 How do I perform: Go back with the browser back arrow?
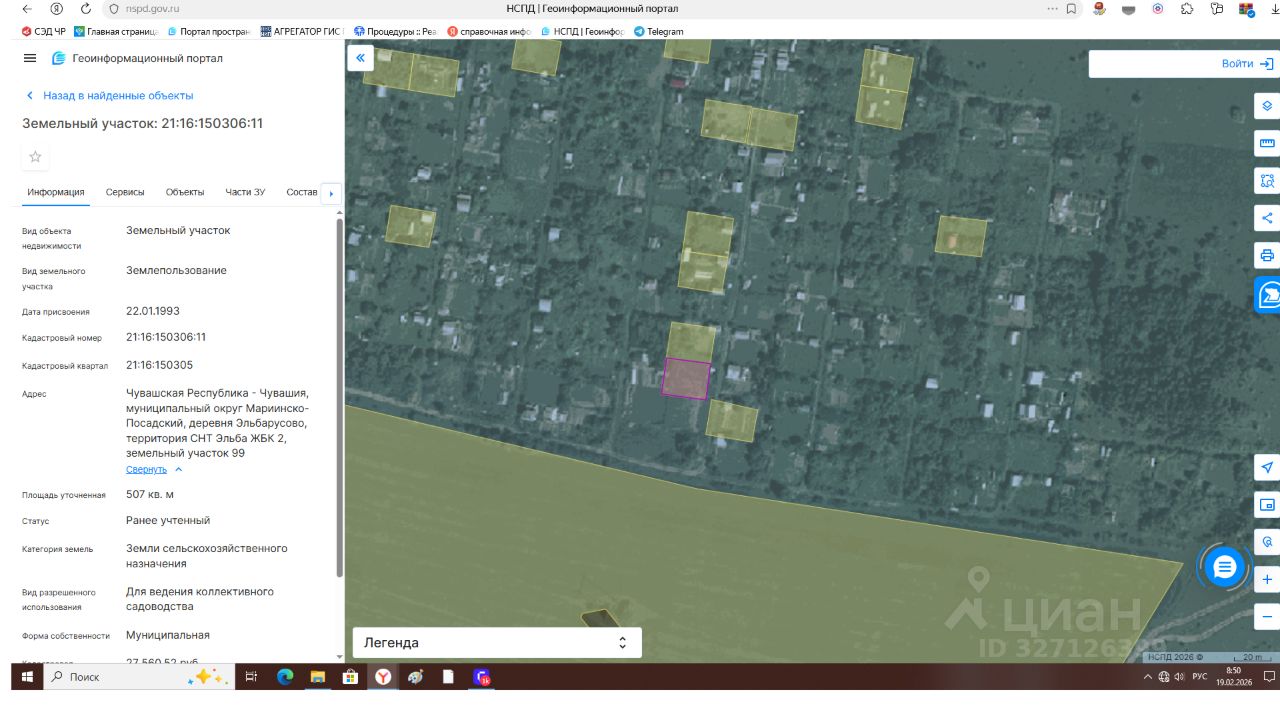pyautogui.click(x=27, y=9)
